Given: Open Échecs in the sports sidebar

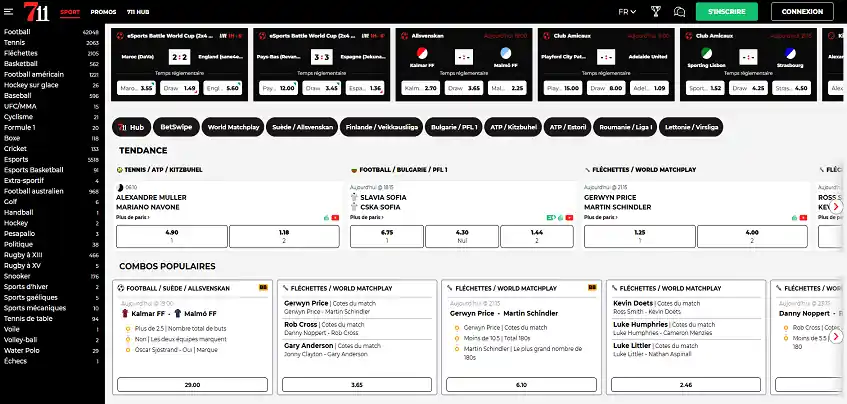Looking at the screenshot, I should 51,361.
